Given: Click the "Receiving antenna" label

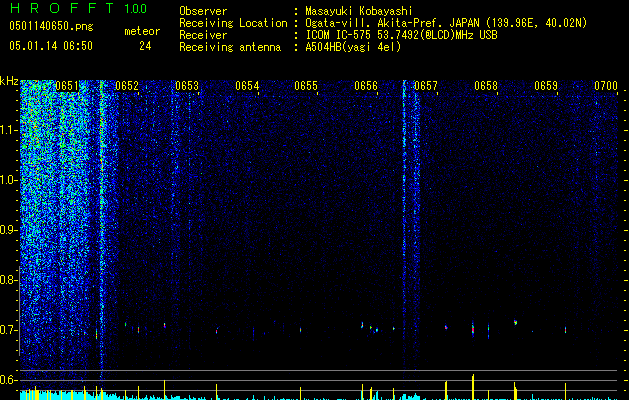Looking at the screenshot, I should point(230,47).
